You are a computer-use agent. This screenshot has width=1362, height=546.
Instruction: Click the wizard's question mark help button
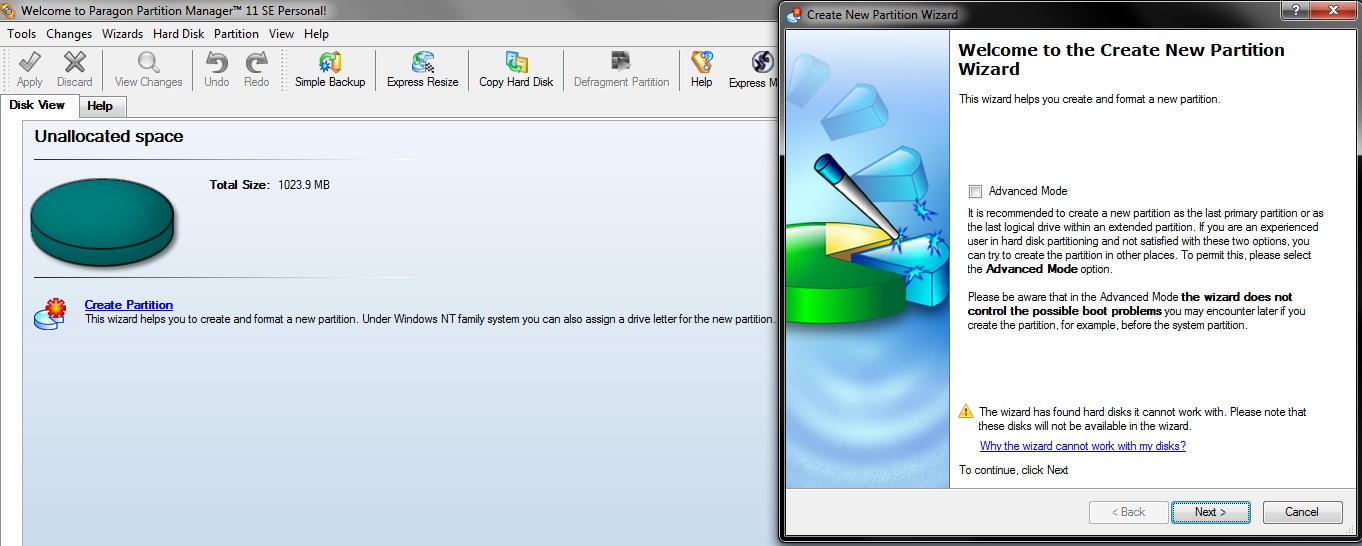(1295, 10)
